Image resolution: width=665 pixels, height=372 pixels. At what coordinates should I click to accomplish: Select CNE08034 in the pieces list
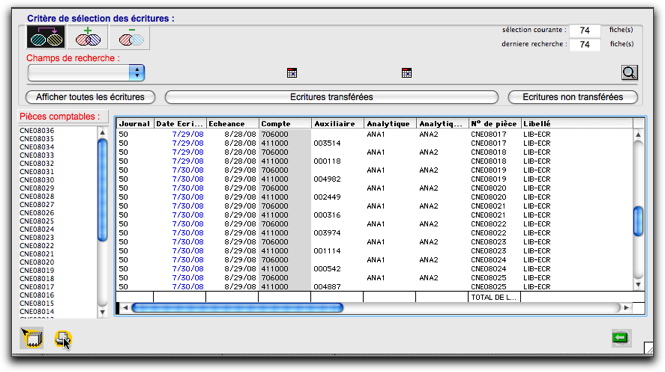point(37,147)
